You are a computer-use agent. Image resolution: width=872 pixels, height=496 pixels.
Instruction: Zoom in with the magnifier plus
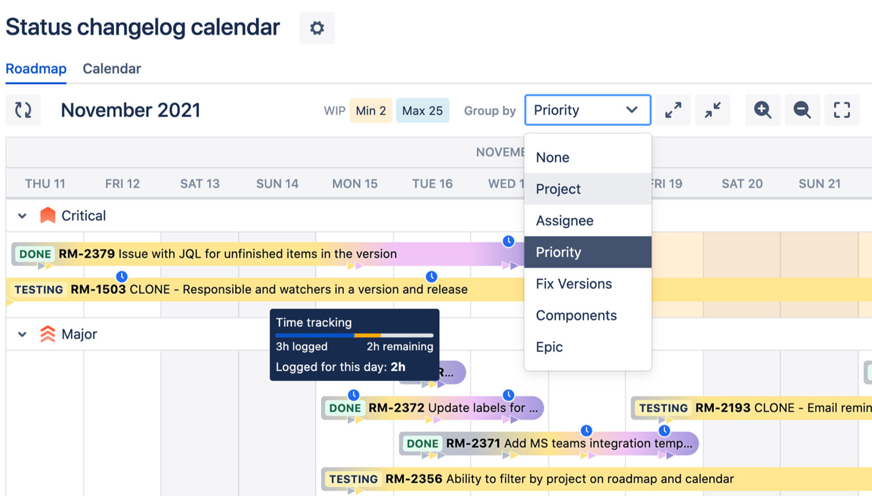(x=763, y=110)
